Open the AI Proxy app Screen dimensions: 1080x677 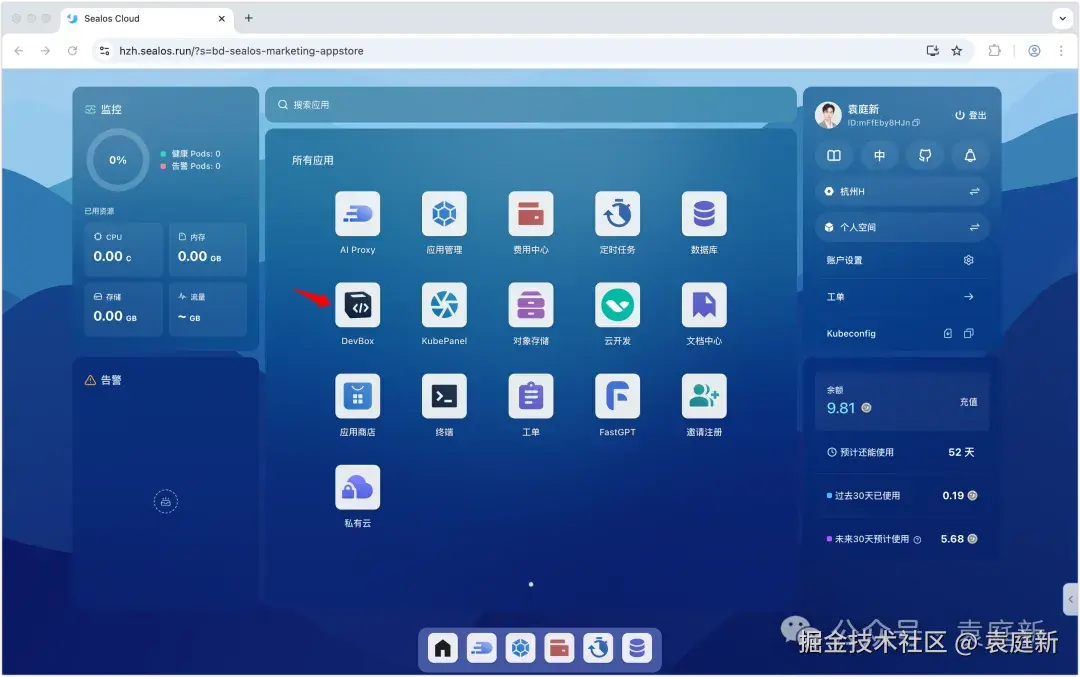tap(357, 213)
